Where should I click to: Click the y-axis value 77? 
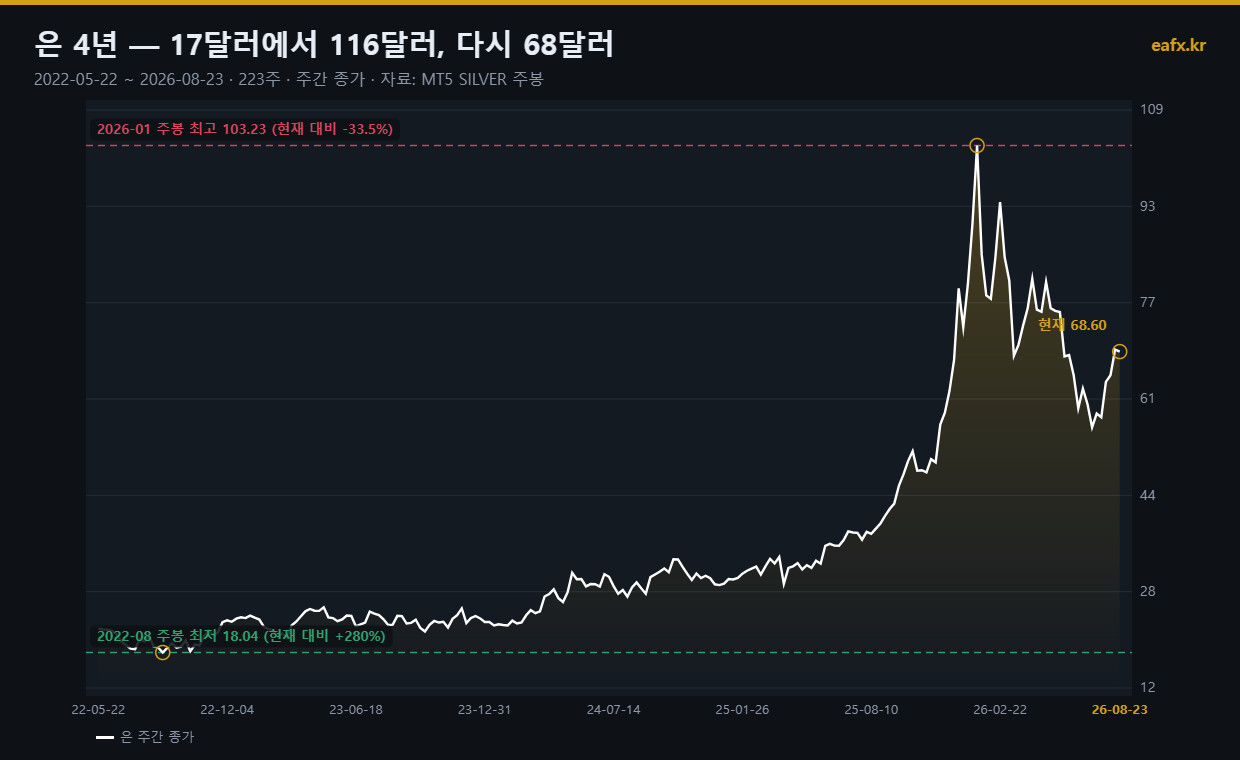click(x=1147, y=302)
